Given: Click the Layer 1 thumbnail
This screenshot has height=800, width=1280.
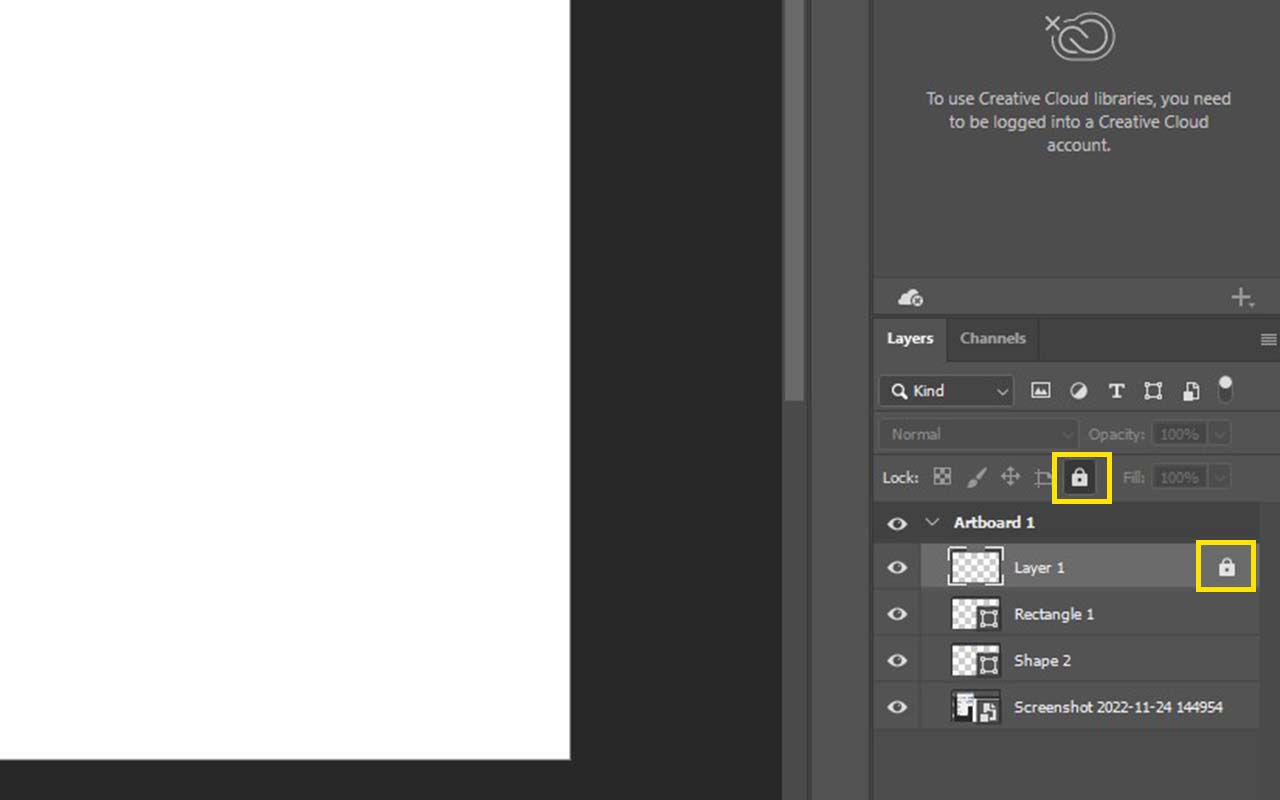Looking at the screenshot, I should 975,566.
